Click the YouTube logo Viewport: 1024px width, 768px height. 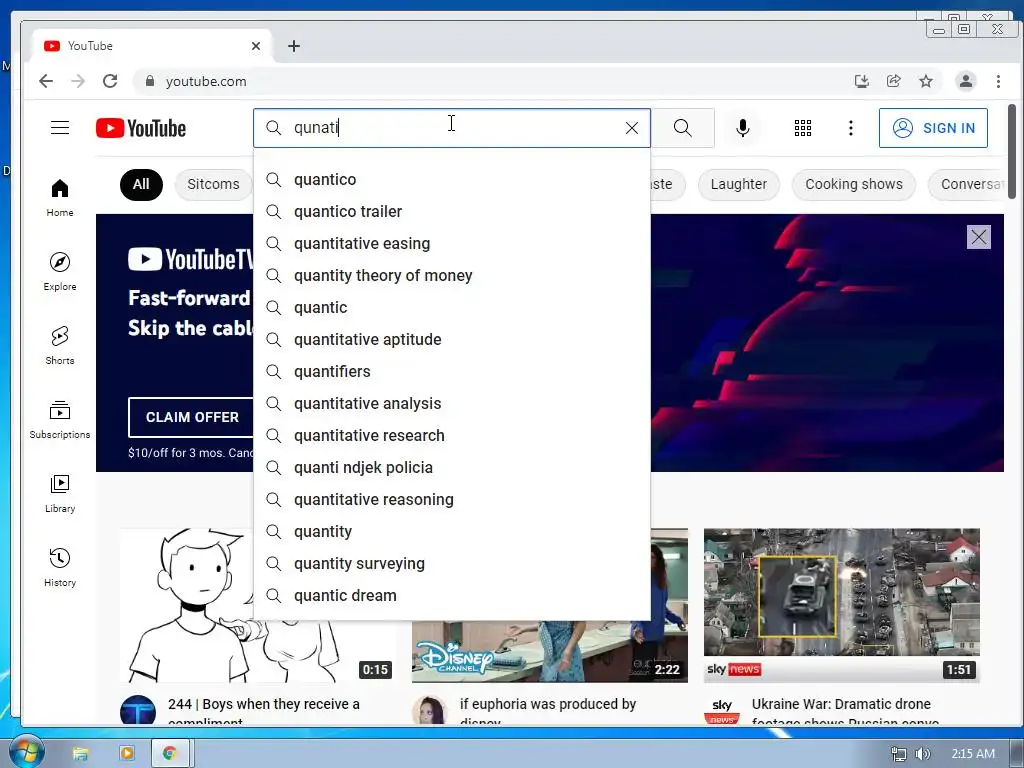click(x=141, y=128)
